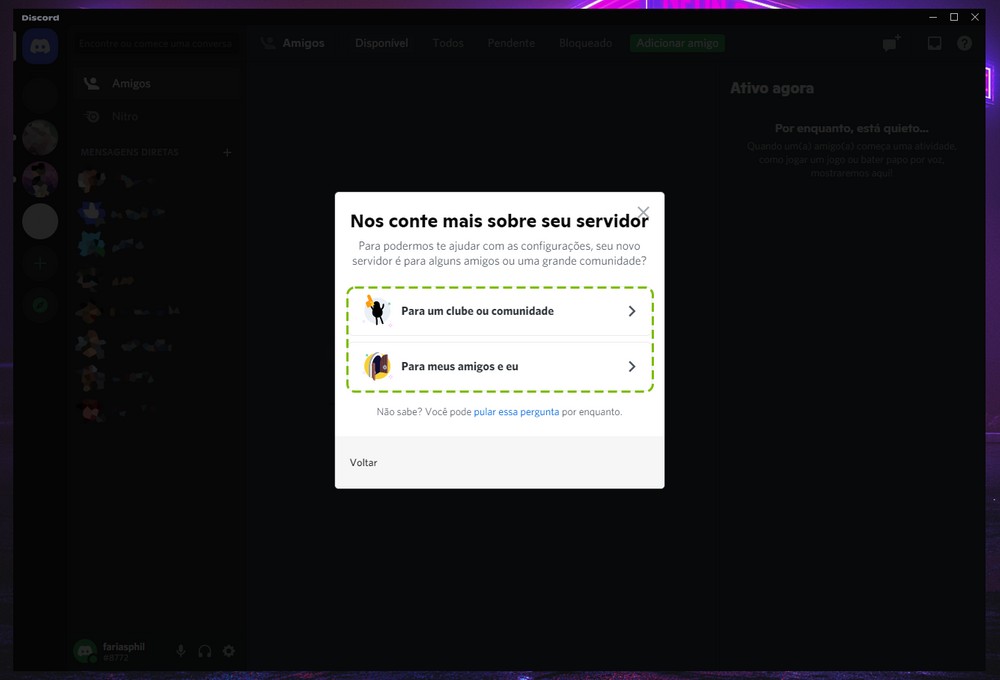Click Adicionar amigo button
The image size is (1000, 680).
(677, 43)
